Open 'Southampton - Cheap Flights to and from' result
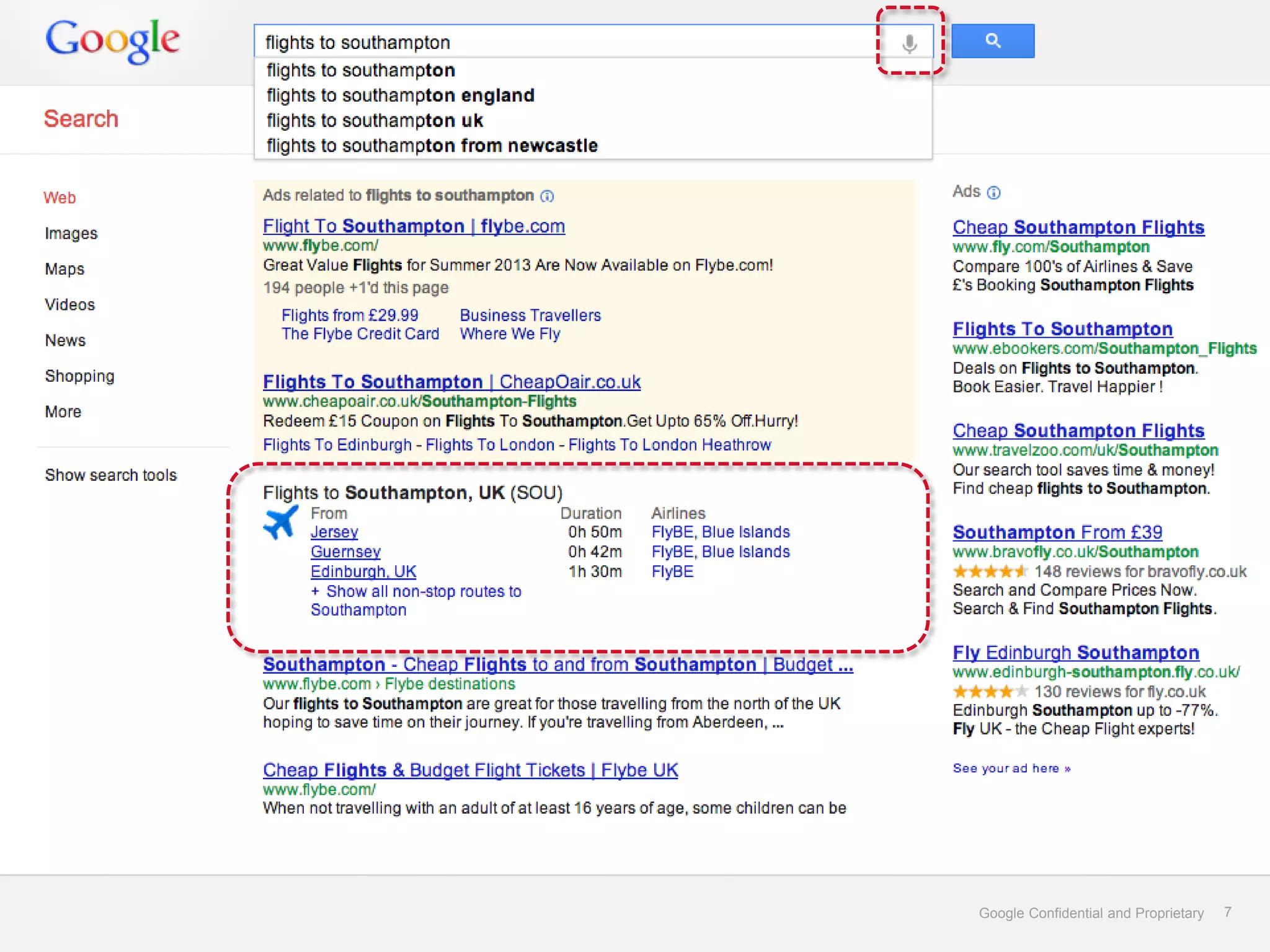Screen dimensions: 1270x952 558,665
